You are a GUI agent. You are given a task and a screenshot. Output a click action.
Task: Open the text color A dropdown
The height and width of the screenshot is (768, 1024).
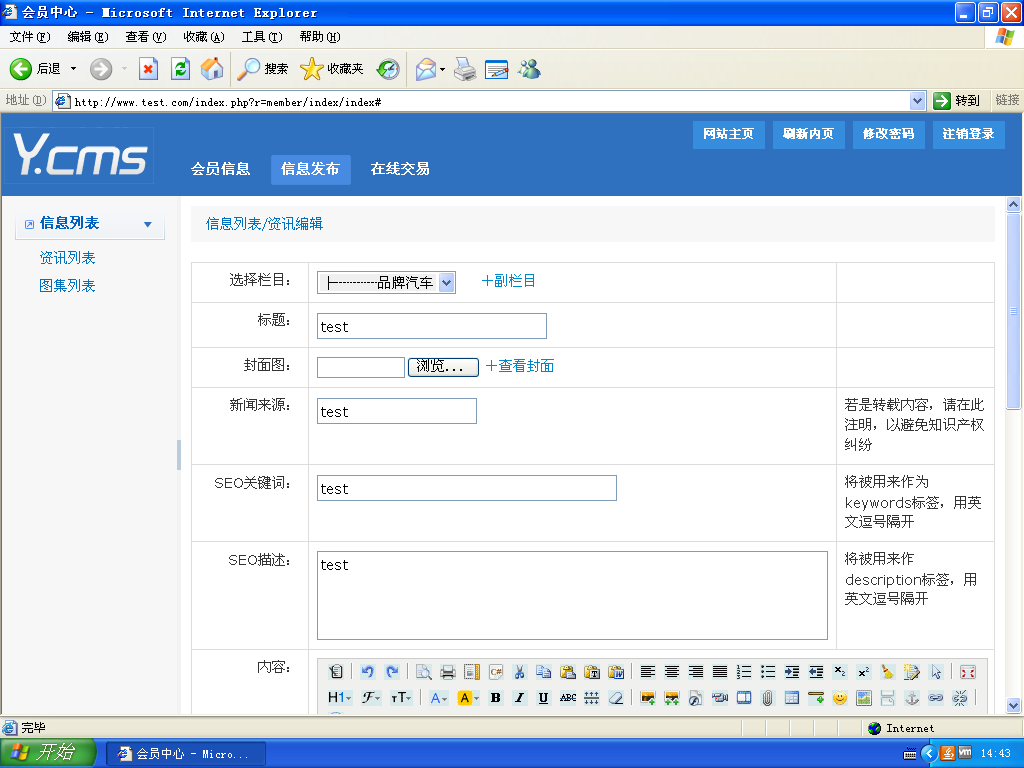click(x=438, y=697)
